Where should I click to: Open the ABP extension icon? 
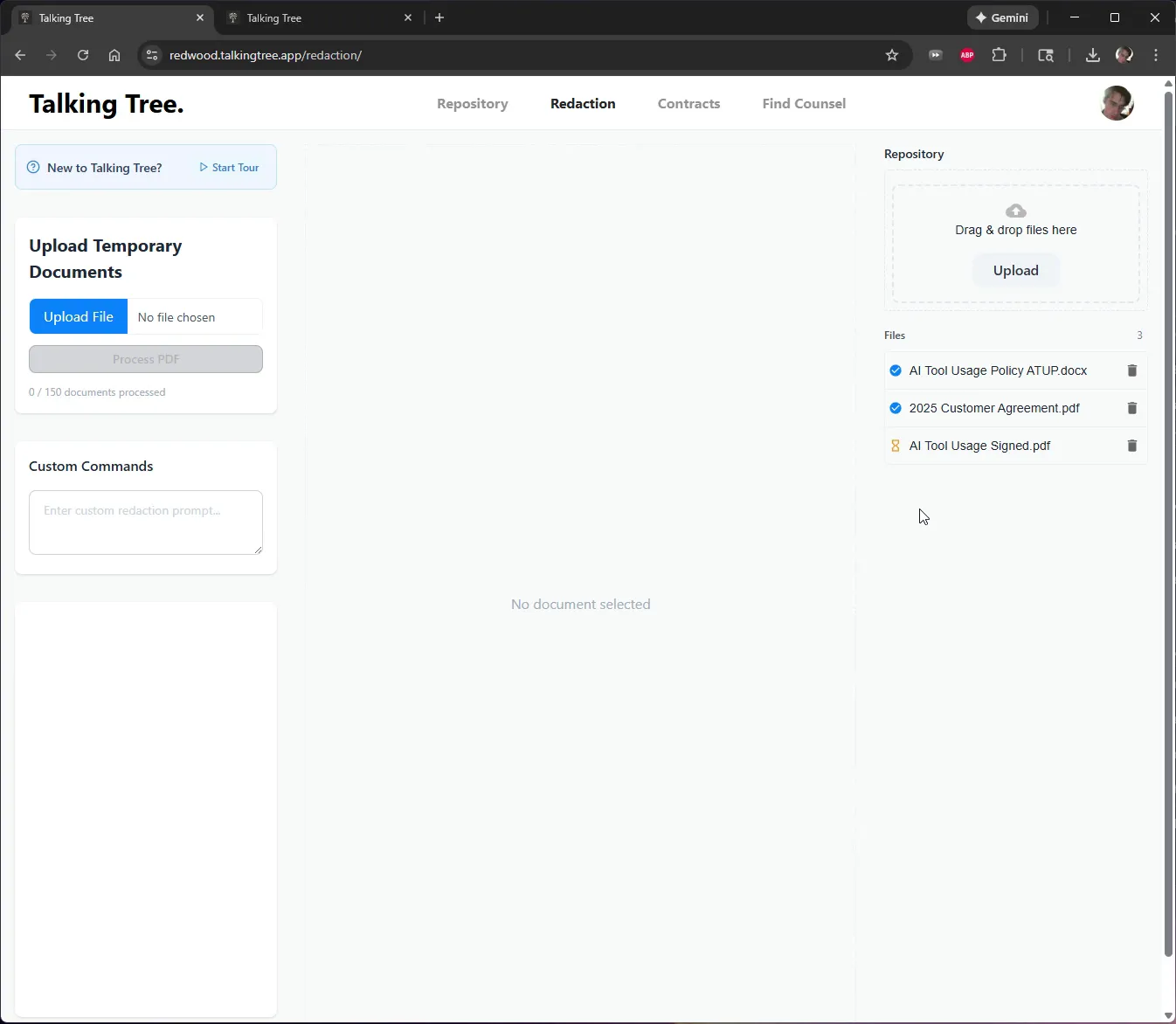(x=967, y=55)
